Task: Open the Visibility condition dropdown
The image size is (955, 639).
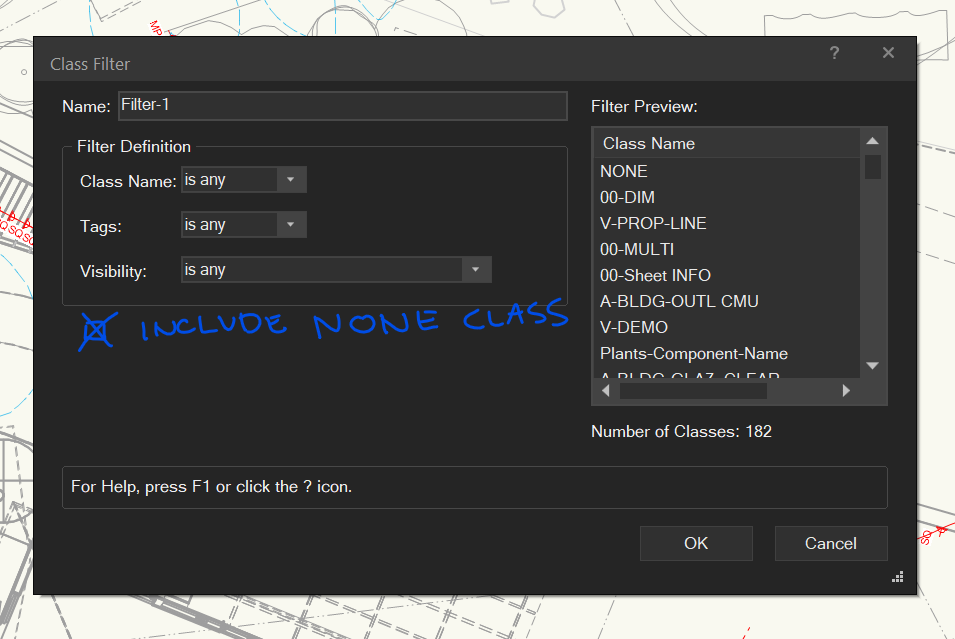Action: pos(476,269)
